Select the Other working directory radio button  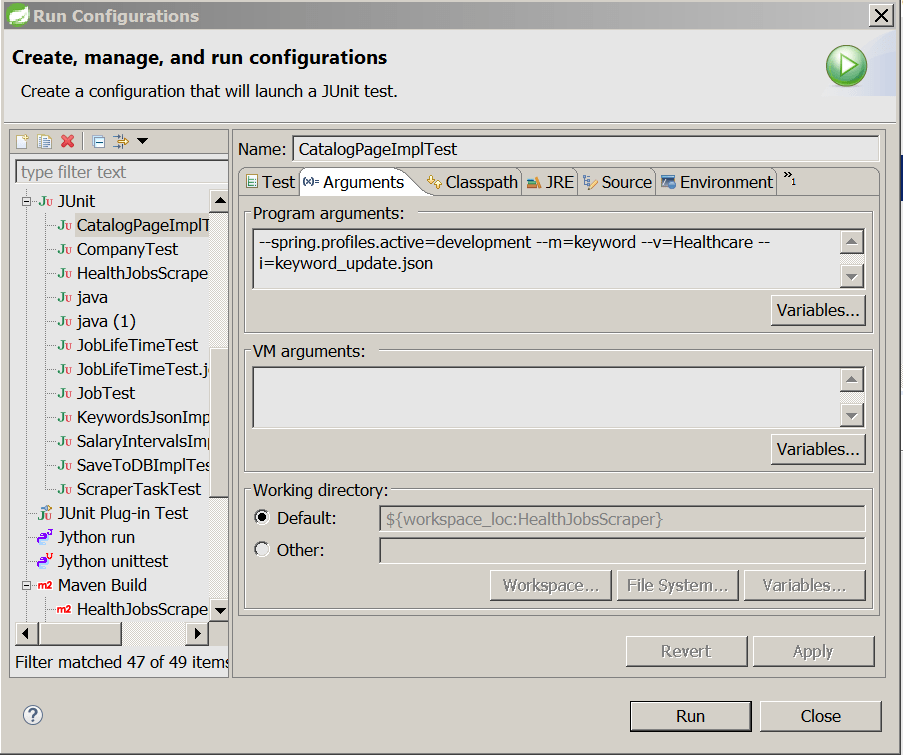point(262,549)
